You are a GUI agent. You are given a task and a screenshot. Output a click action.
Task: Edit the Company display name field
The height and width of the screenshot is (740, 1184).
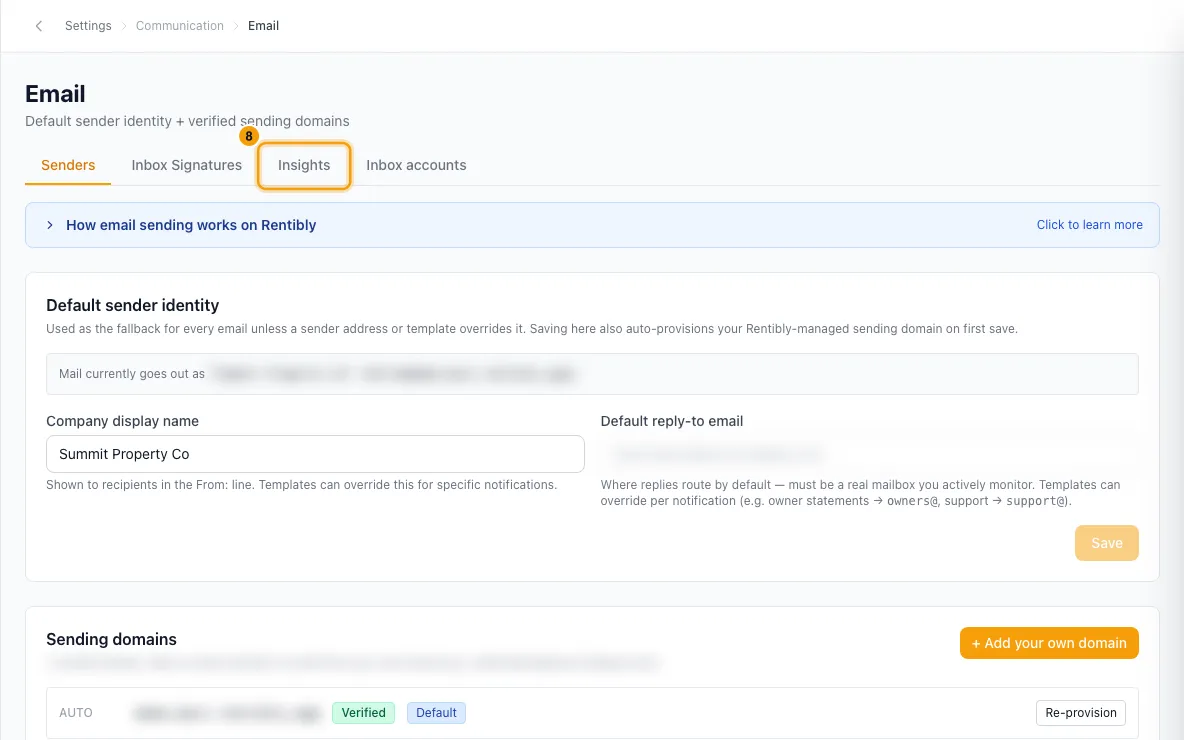coord(315,454)
